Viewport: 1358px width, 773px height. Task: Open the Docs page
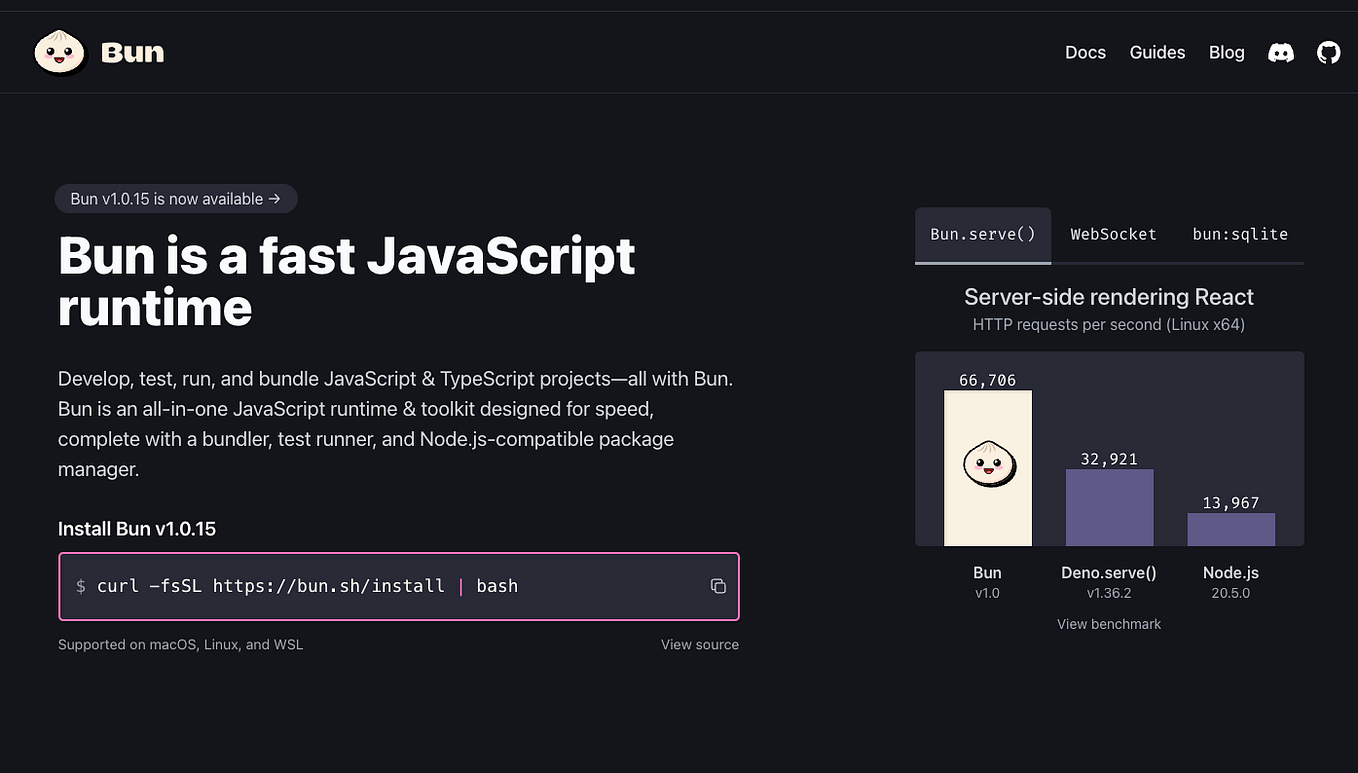[1085, 52]
